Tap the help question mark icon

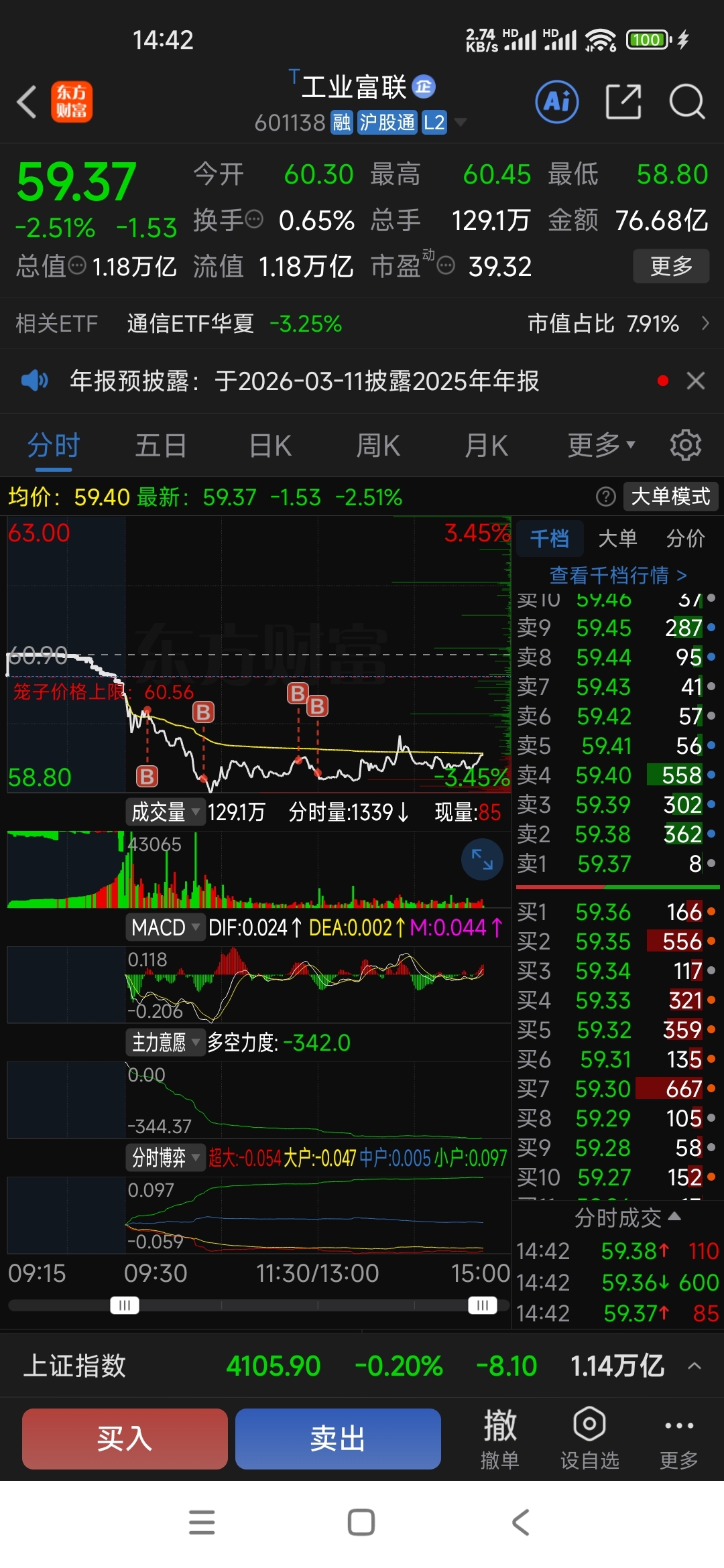coord(605,497)
